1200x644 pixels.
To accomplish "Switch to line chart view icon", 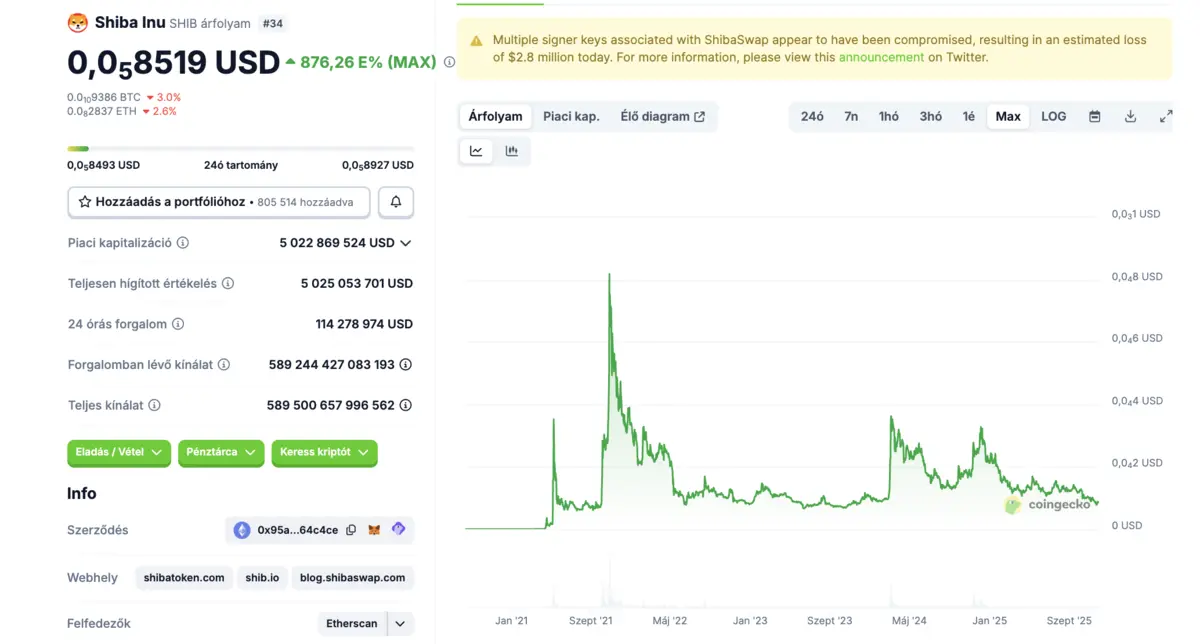I will pyautogui.click(x=476, y=151).
